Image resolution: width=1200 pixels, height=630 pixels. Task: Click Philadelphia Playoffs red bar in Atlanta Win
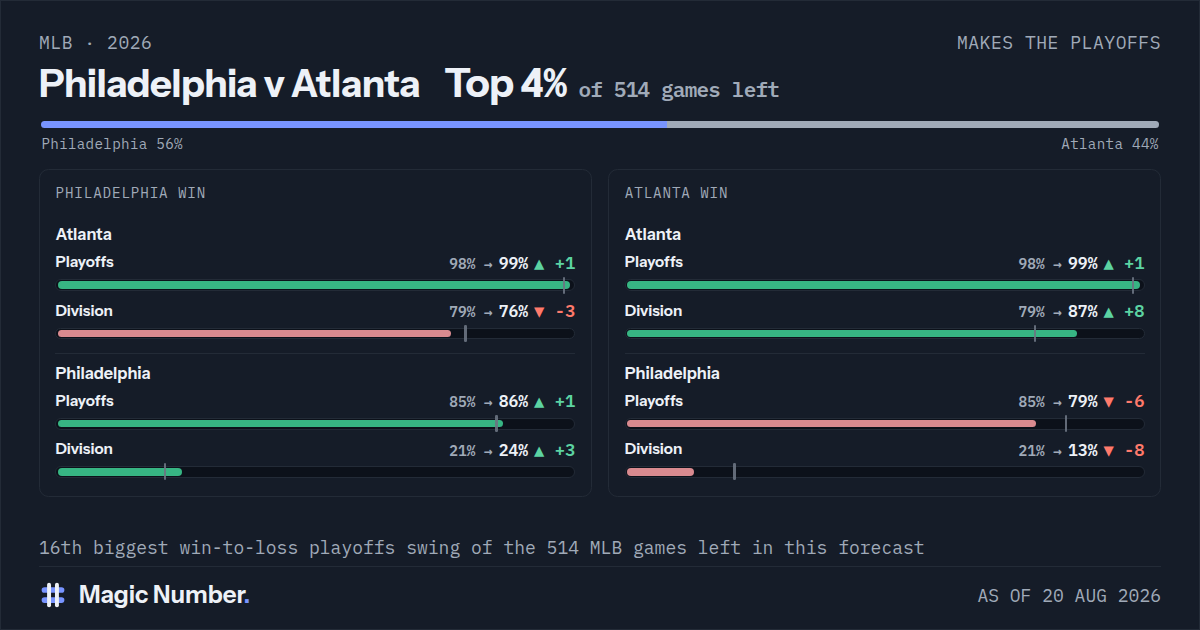pyautogui.click(x=831, y=423)
